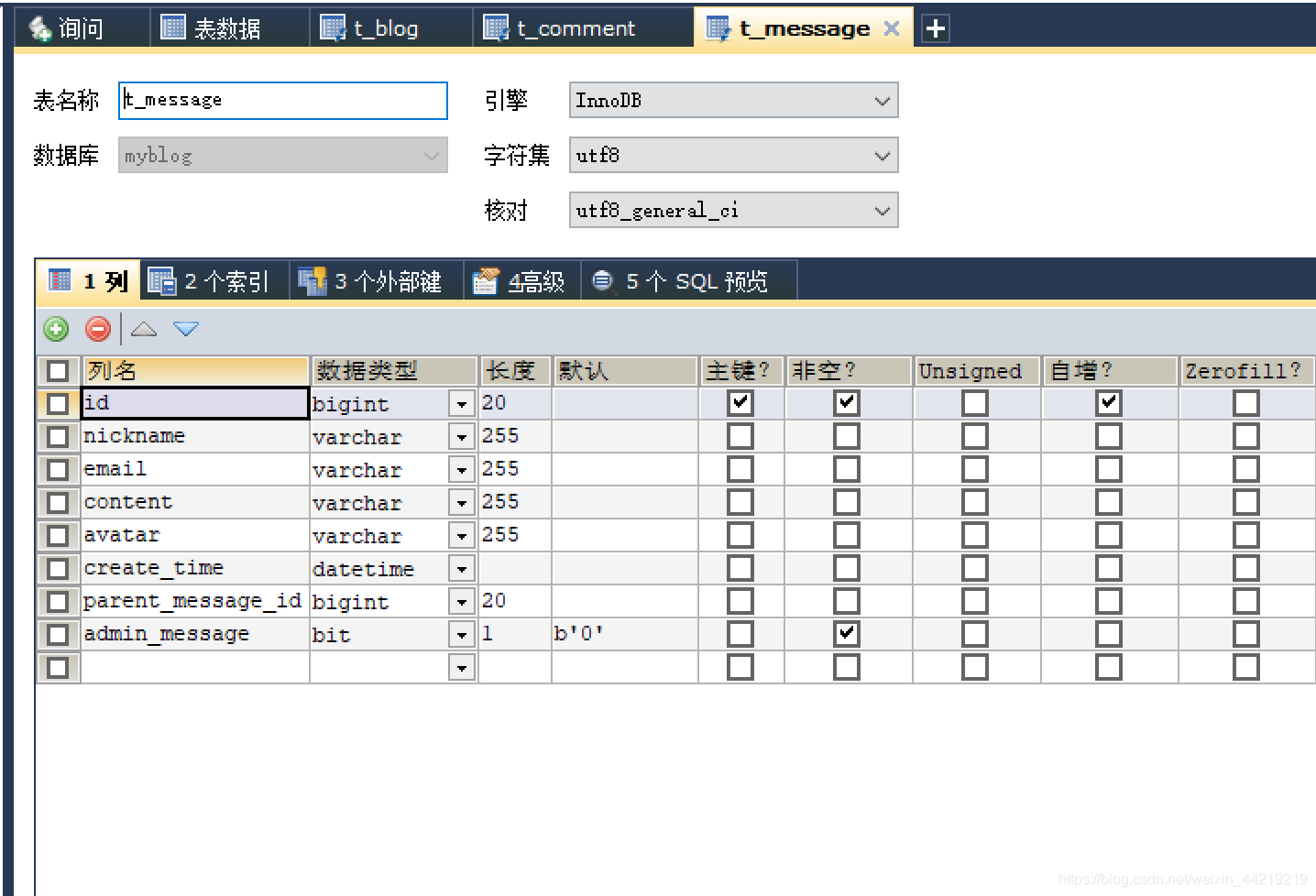Click default value b'0' cell
Screen dimensions: 1316x896
(x=625, y=634)
